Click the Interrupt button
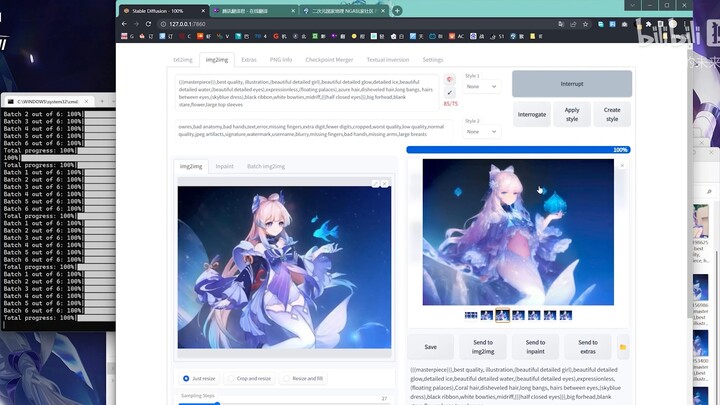The height and width of the screenshot is (405, 720). pos(572,84)
